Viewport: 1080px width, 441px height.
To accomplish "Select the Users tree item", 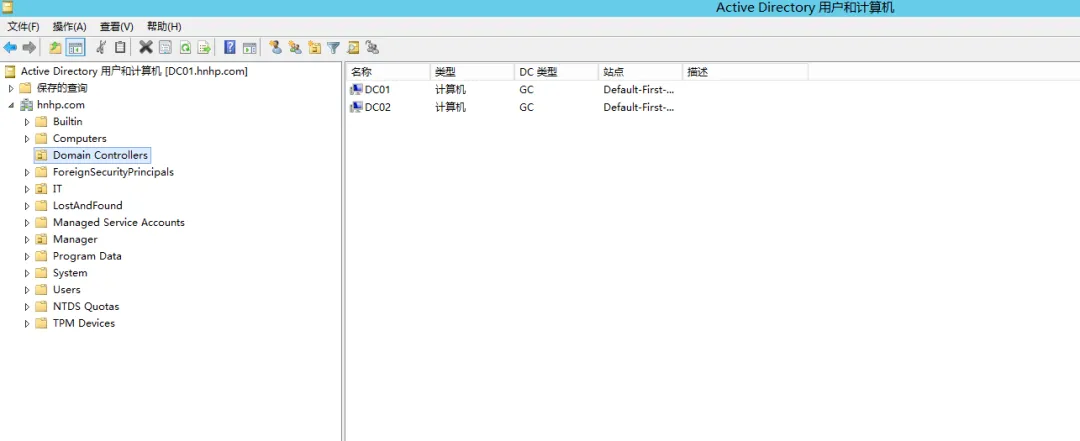I will click(x=67, y=289).
